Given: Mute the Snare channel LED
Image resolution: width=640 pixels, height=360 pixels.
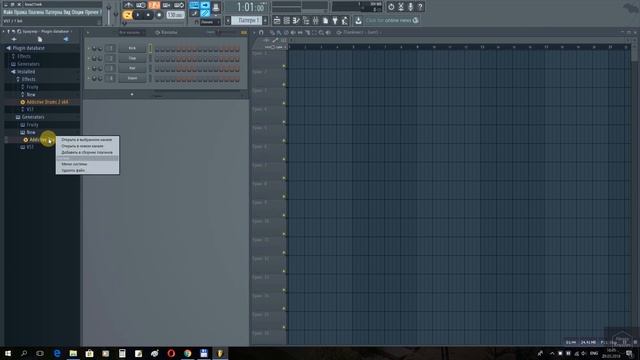Looking at the screenshot, I should [89, 78].
